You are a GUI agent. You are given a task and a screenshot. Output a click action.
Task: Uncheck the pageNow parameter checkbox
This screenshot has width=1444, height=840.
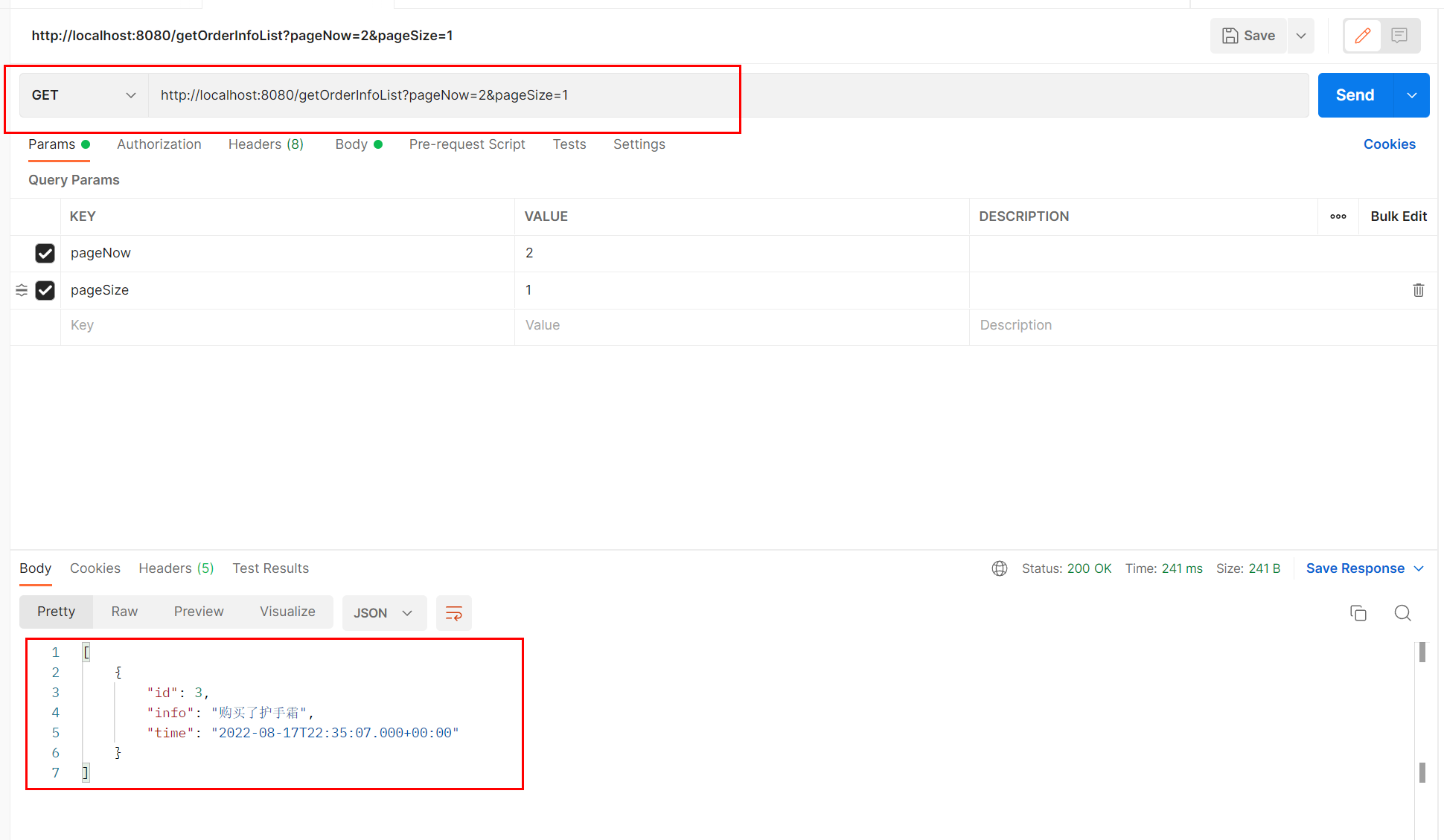coord(45,253)
